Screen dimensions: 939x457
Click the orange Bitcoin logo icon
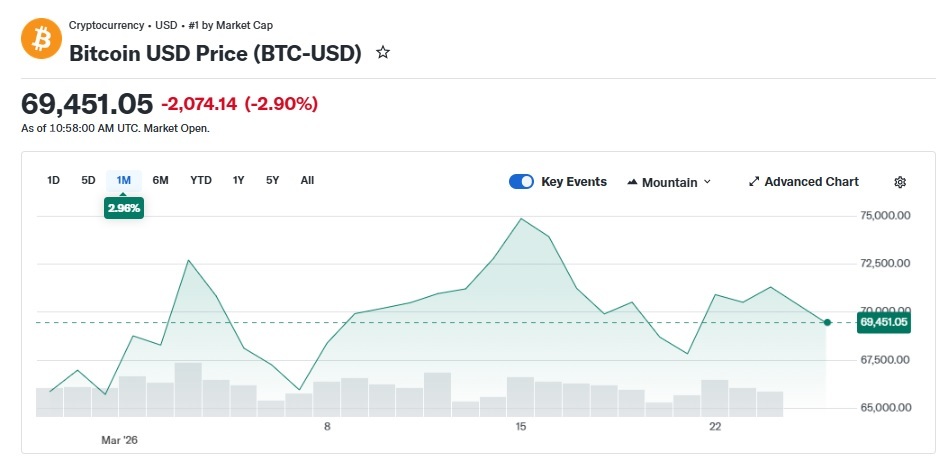pyautogui.click(x=41, y=39)
